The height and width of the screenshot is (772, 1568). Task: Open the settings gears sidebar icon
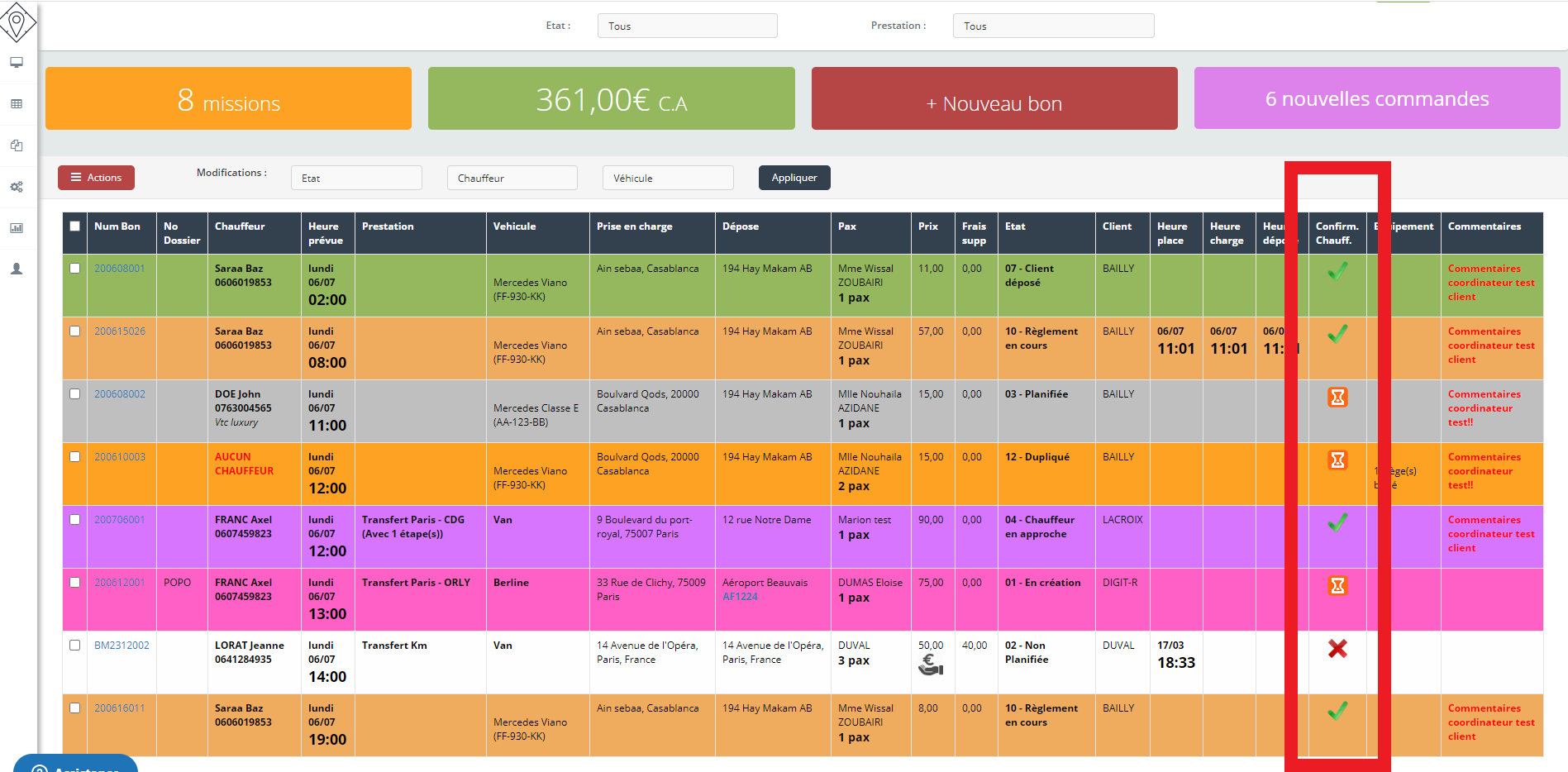pyautogui.click(x=17, y=187)
